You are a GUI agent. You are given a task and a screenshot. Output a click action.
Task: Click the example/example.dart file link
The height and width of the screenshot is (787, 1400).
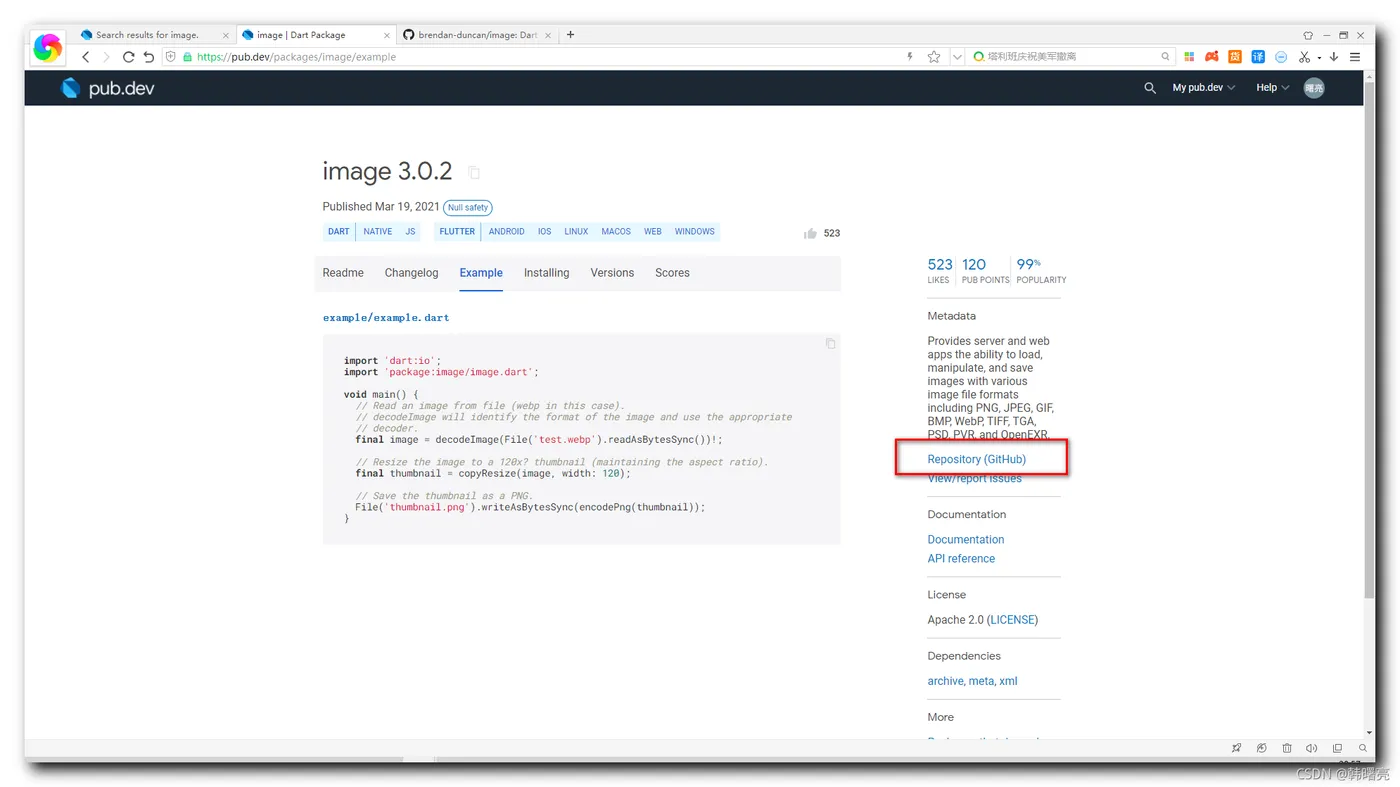(386, 318)
